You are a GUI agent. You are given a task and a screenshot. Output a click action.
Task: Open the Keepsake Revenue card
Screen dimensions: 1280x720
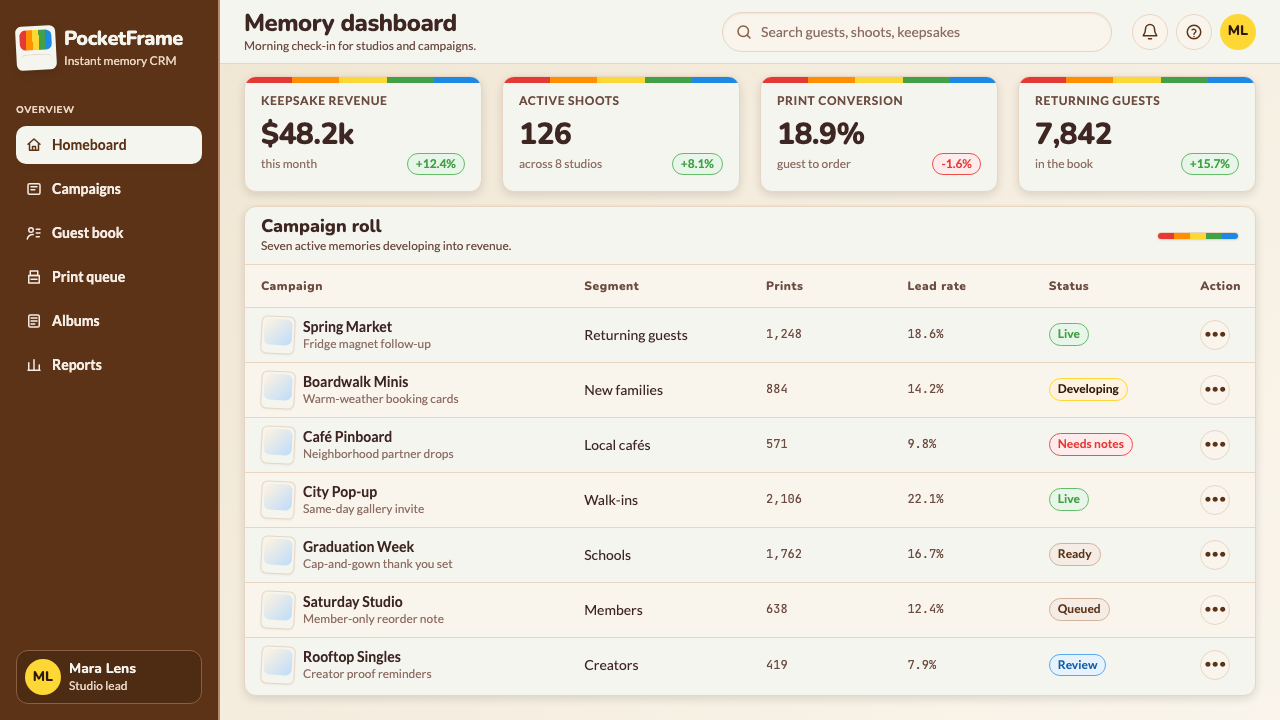tap(363, 134)
